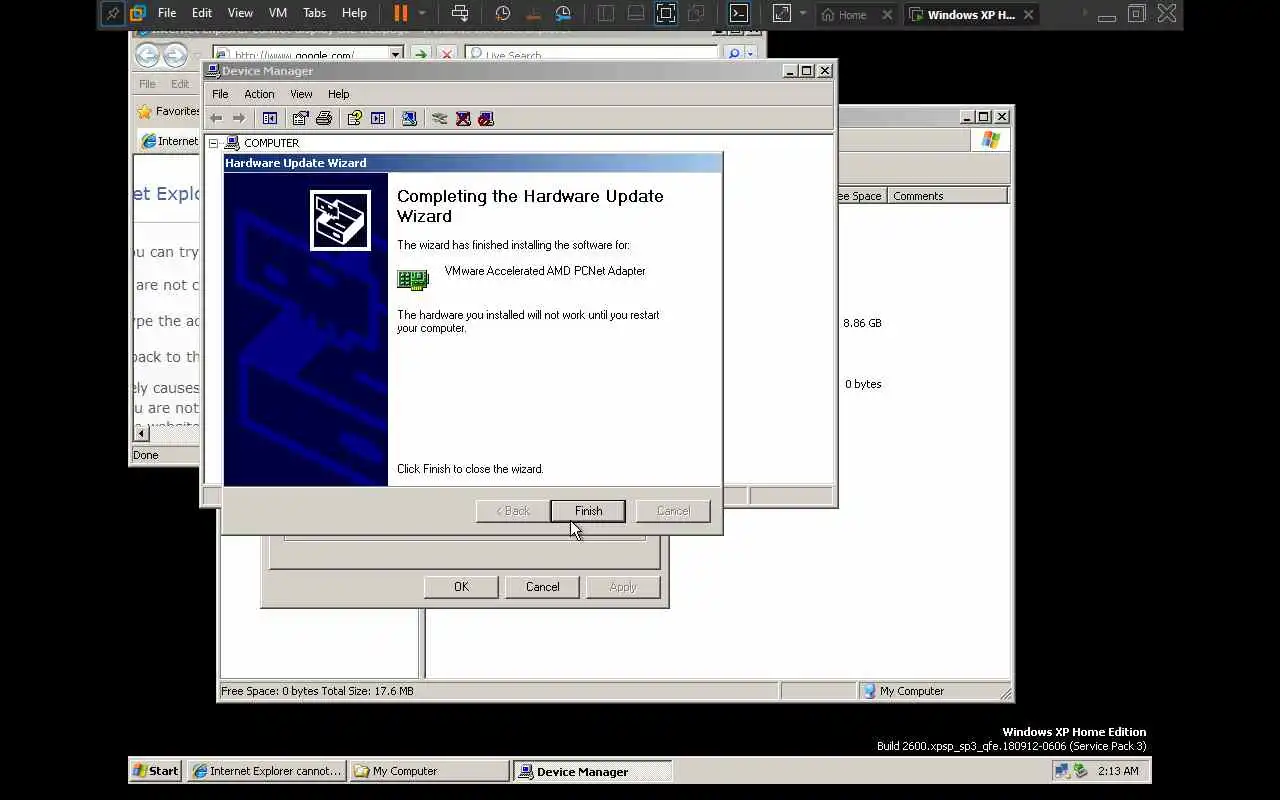The width and height of the screenshot is (1280, 800).
Task: Toggle console tree icon in Device Manager toolbar
Action: (x=269, y=118)
